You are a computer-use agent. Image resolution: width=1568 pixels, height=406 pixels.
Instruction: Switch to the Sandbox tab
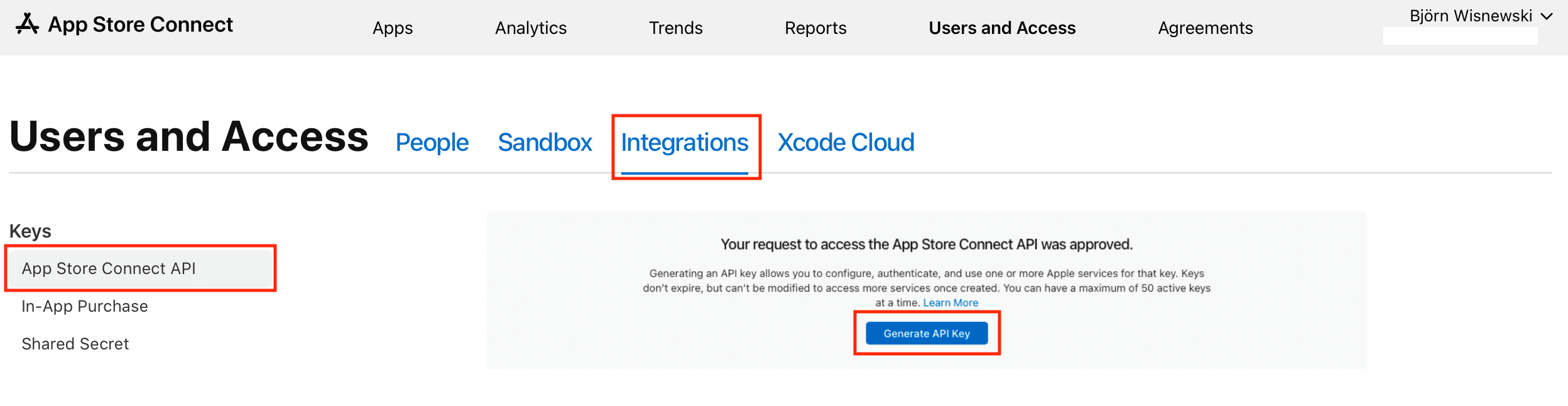pyautogui.click(x=545, y=143)
